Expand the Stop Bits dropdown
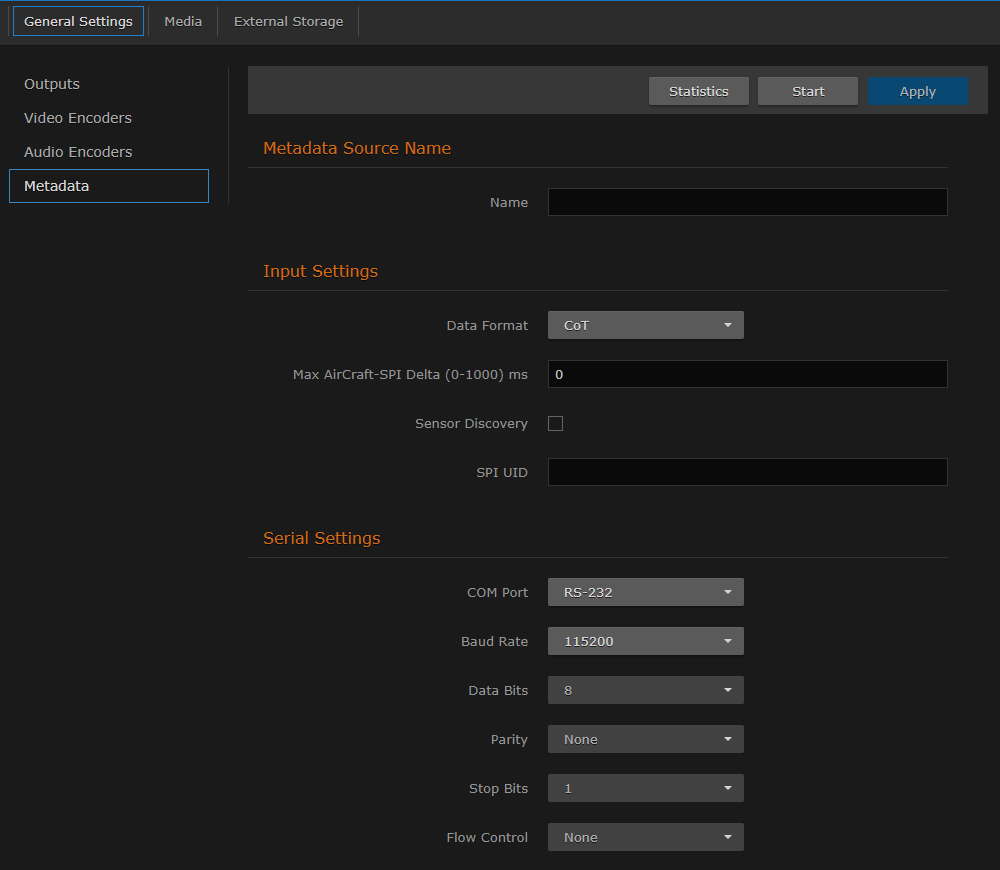This screenshot has width=1000, height=870. (x=645, y=787)
